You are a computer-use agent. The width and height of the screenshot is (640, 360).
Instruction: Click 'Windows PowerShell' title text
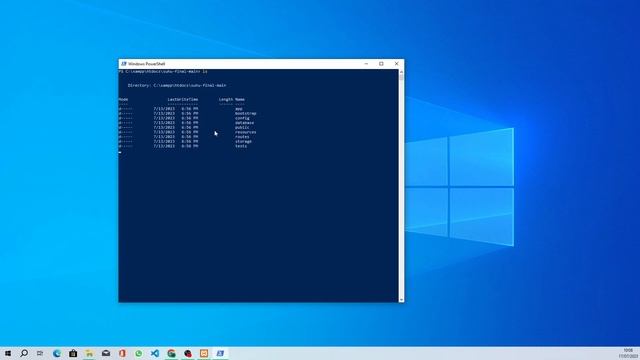click(147, 64)
